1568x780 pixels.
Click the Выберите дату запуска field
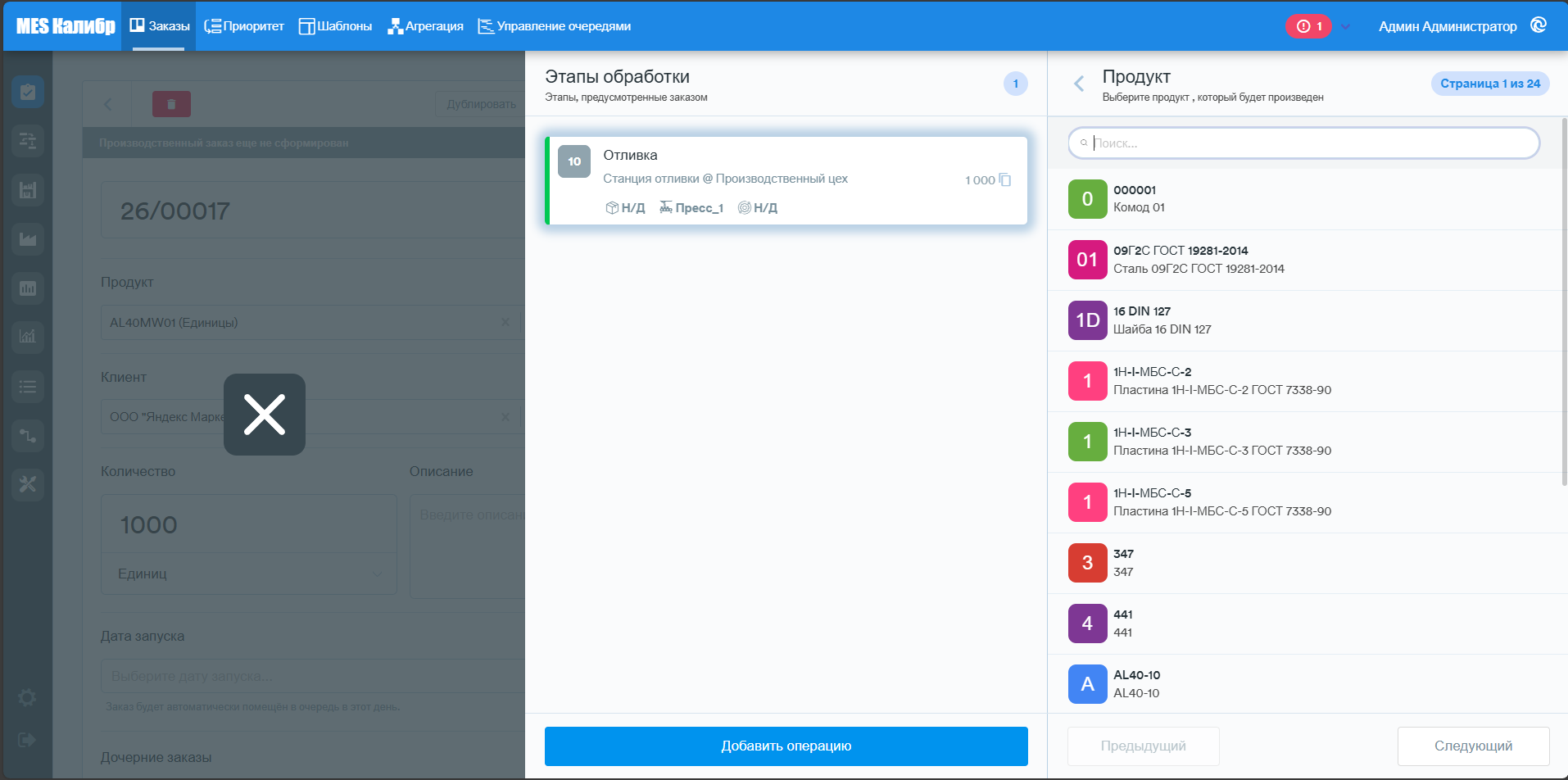[313, 676]
